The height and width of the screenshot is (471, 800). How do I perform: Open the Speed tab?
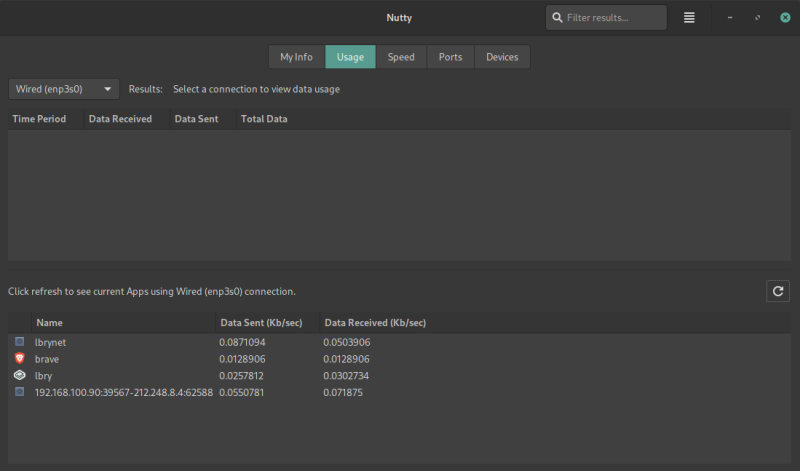[401, 57]
